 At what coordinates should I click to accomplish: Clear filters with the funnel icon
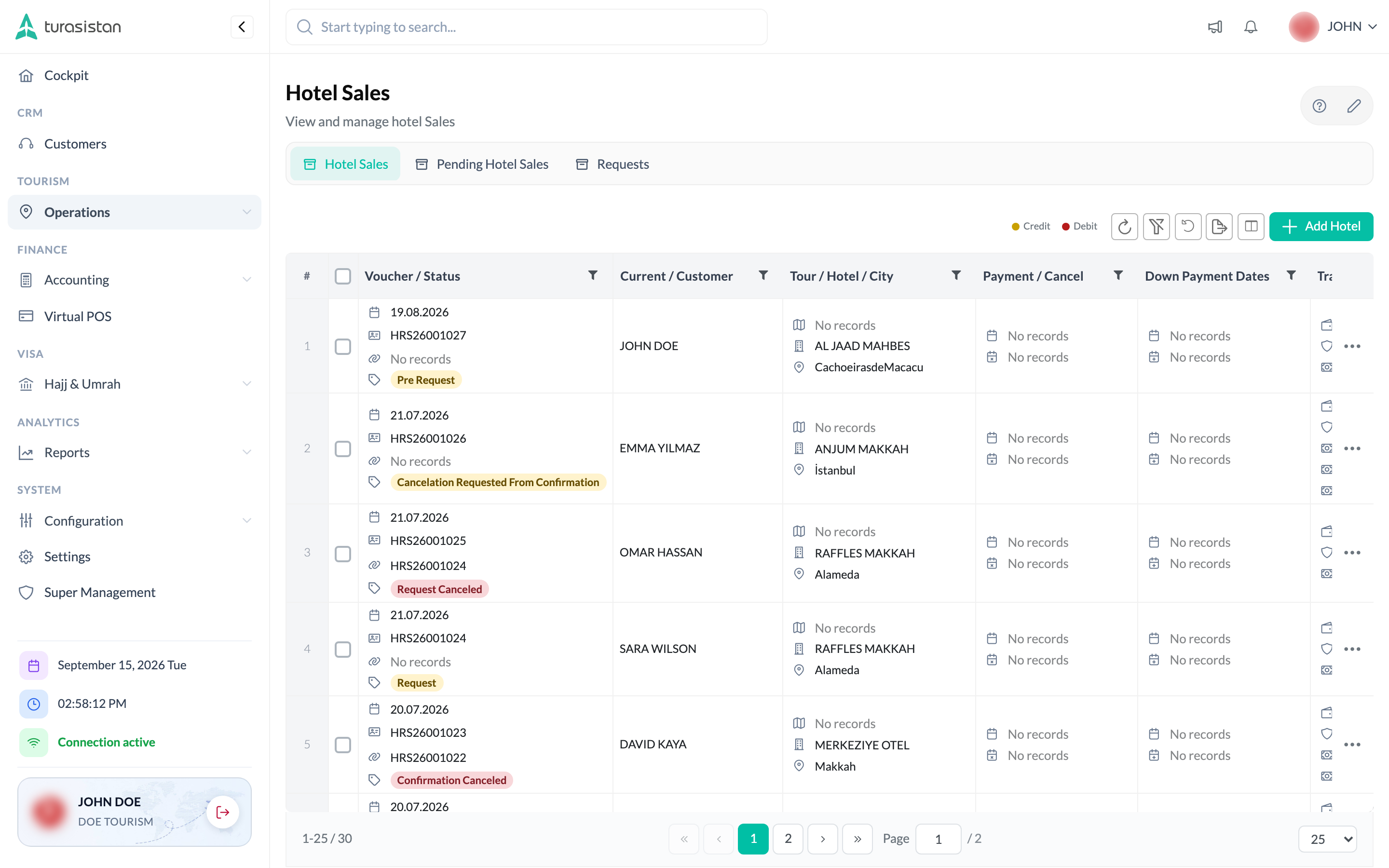point(1156,226)
